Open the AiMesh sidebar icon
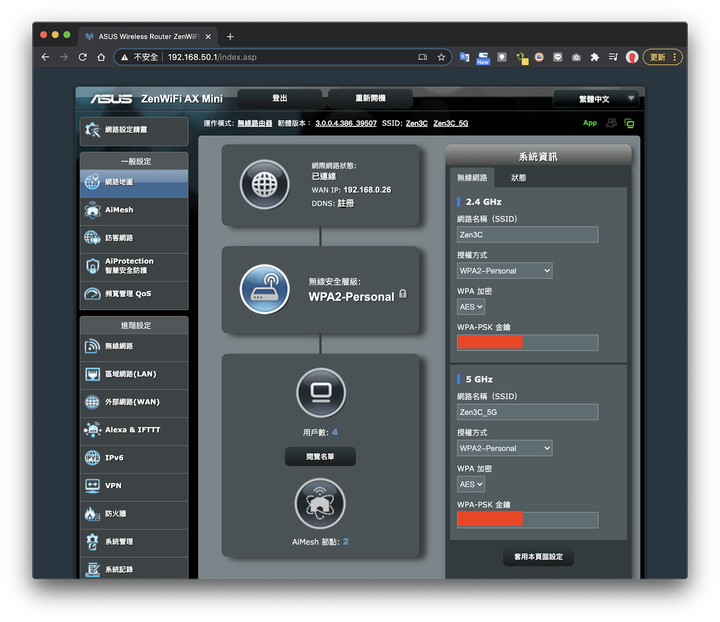Screen dimensions: 720x622 [92, 210]
